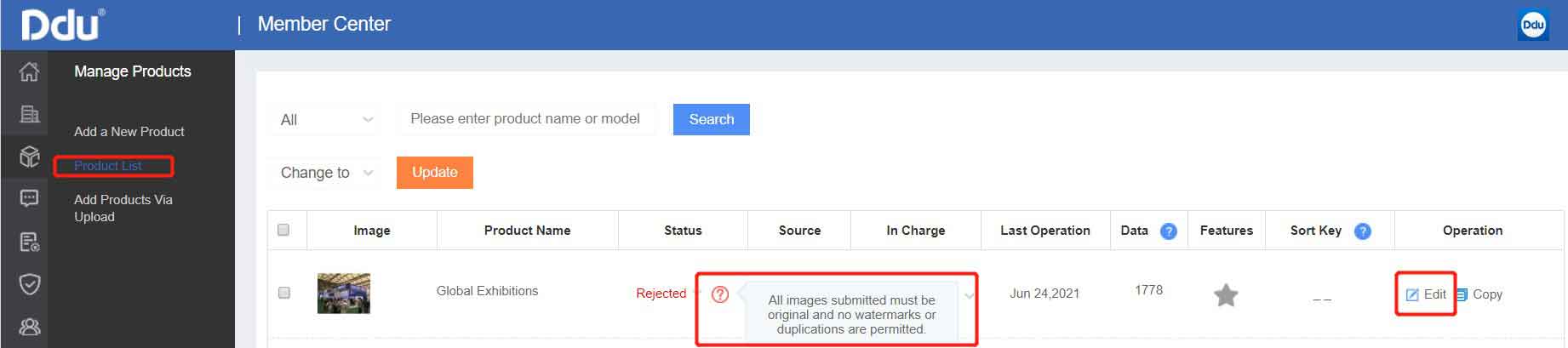Select the product box sidebar icon
This screenshot has width=1568, height=348.
pyautogui.click(x=29, y=157)
